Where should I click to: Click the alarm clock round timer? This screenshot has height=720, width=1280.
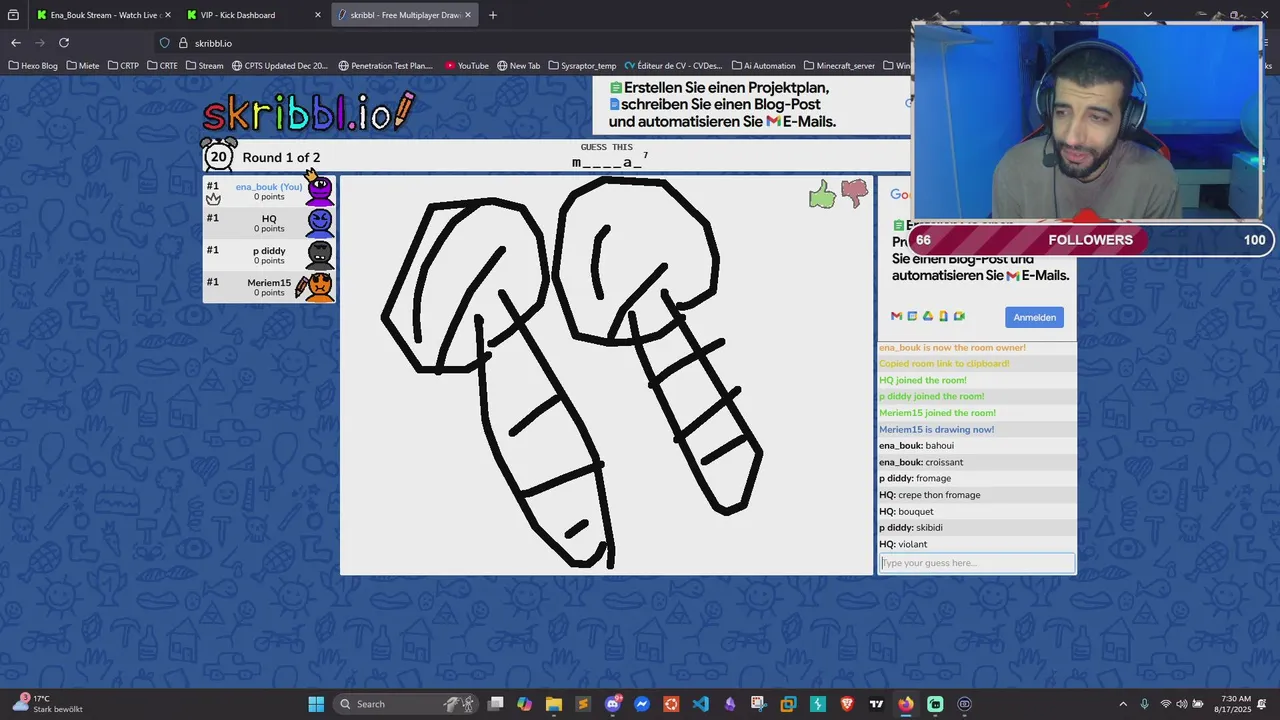click(x=219, y=156)
